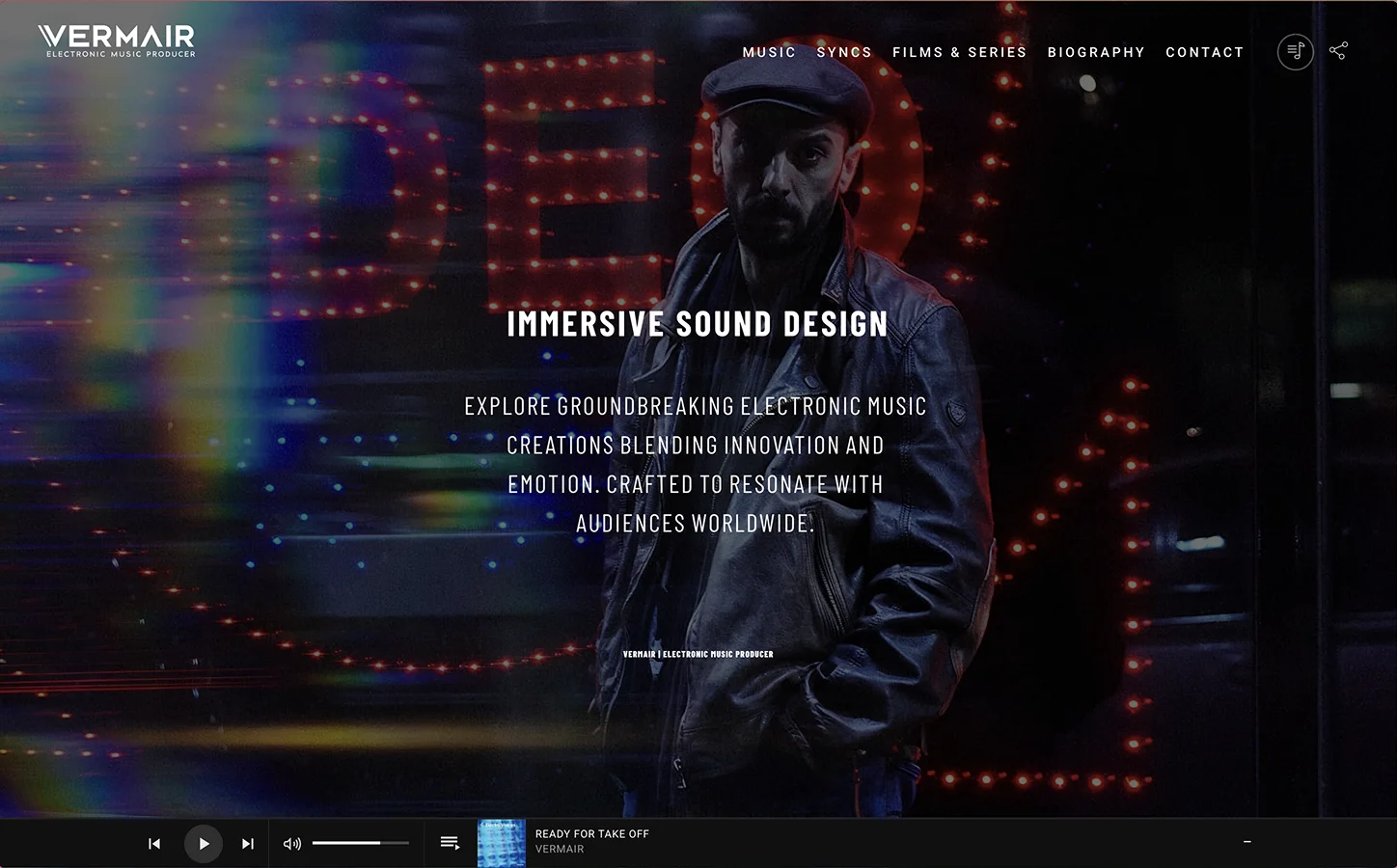This screenshot has height=868, width=1397.
Task: Navigate to the Biography page
Action: coord(1096,52)
